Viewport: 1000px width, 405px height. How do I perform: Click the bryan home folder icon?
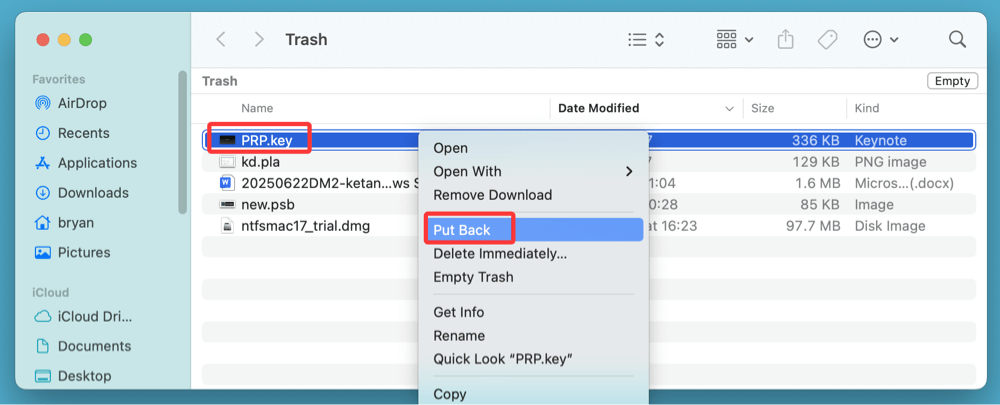[43, 223]
